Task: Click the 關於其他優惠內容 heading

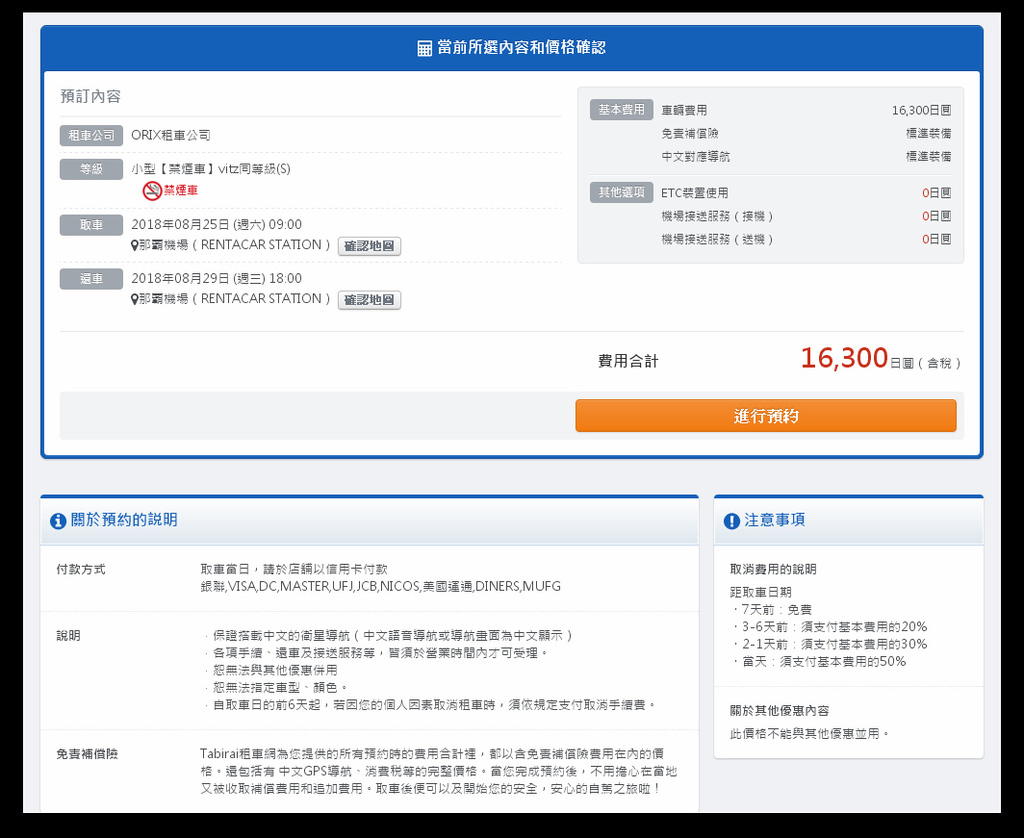Action: 779,711
